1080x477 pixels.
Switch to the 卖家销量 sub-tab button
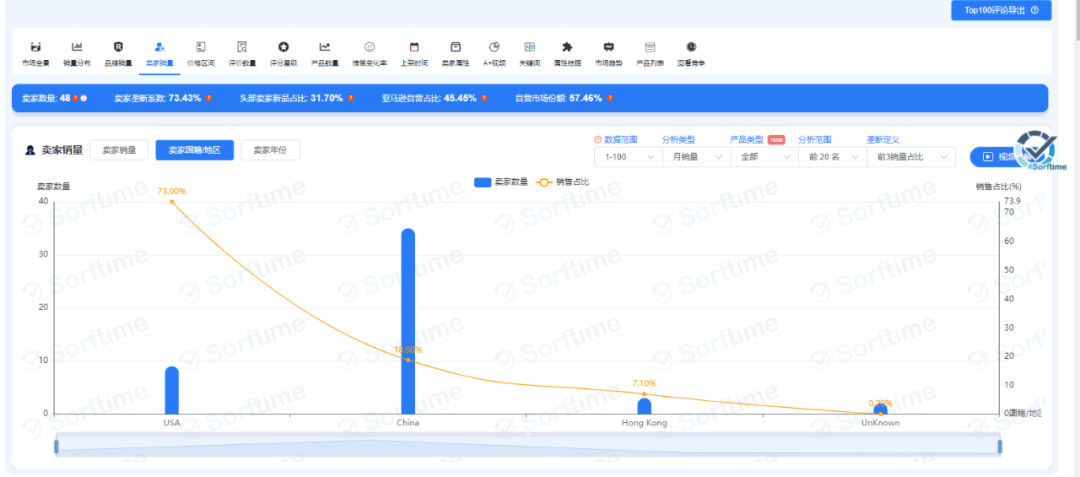tap(119, 150)
